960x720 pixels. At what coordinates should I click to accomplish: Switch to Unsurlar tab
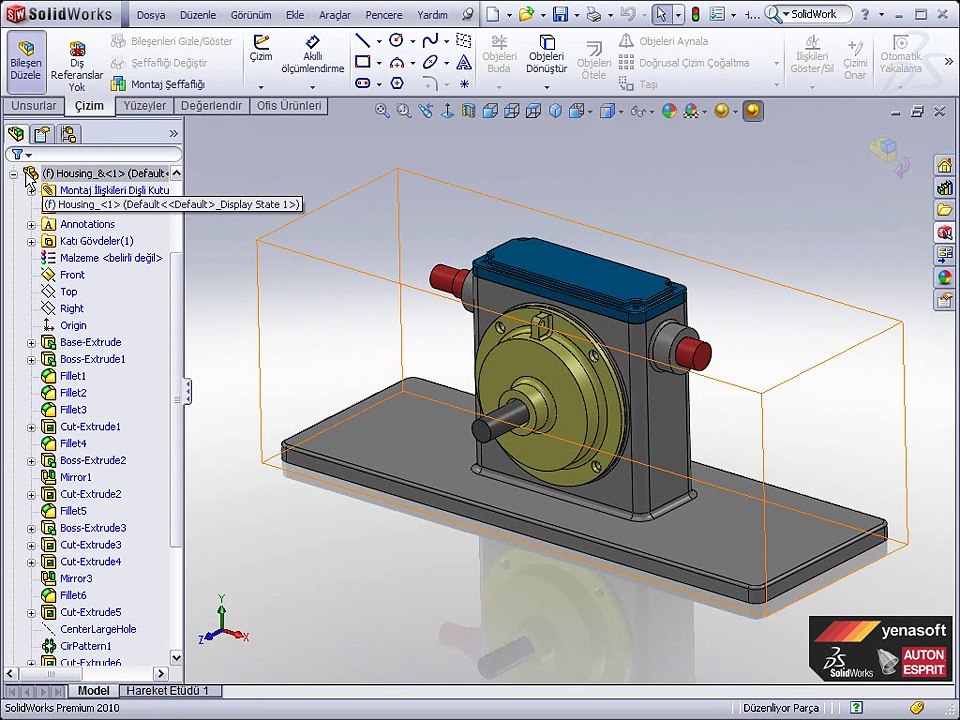click(34, 106)
